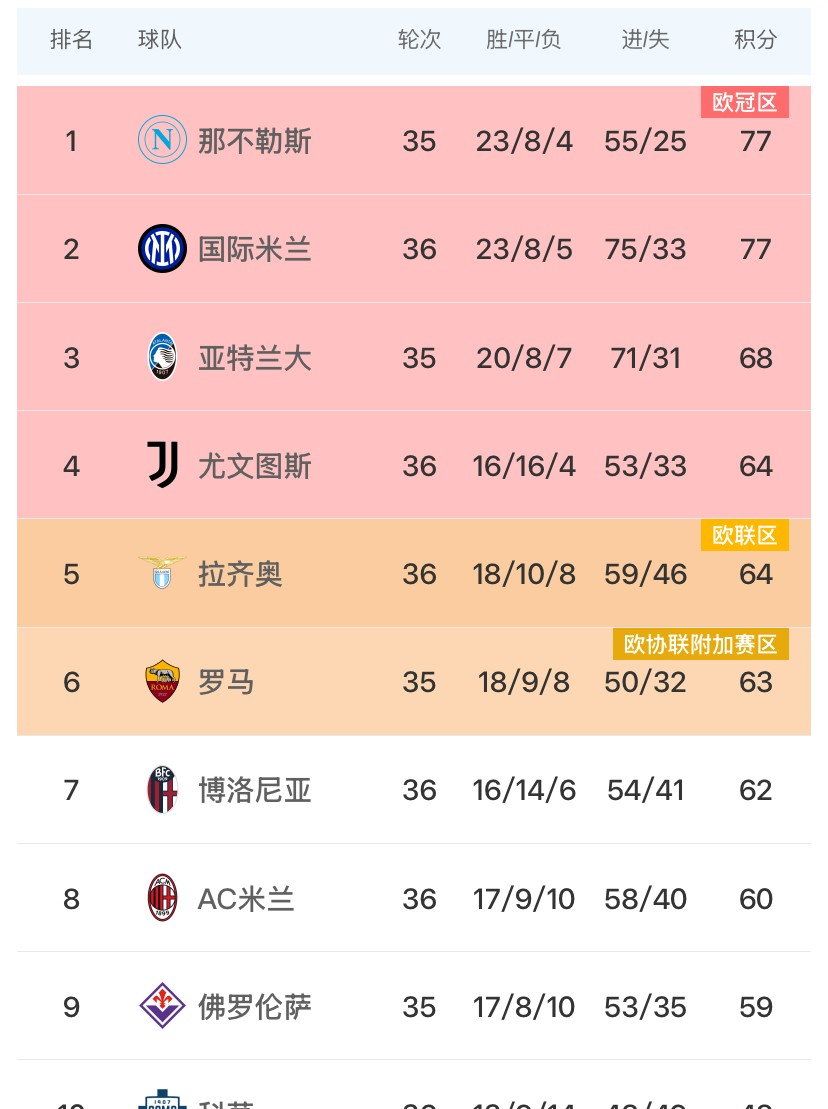The width and height of the screenshot is (828, 1109).
Task: Click the 轮次 rounds column header
Action: coord(419,40)
